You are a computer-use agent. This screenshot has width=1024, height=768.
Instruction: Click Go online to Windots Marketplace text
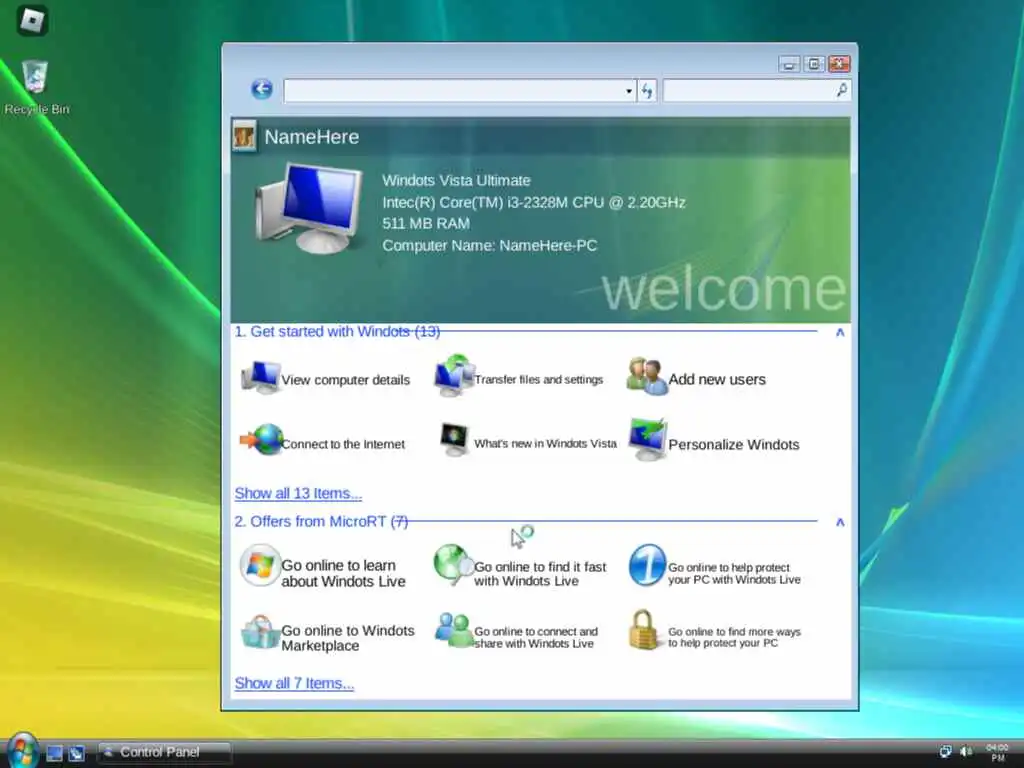click(347, 638)
